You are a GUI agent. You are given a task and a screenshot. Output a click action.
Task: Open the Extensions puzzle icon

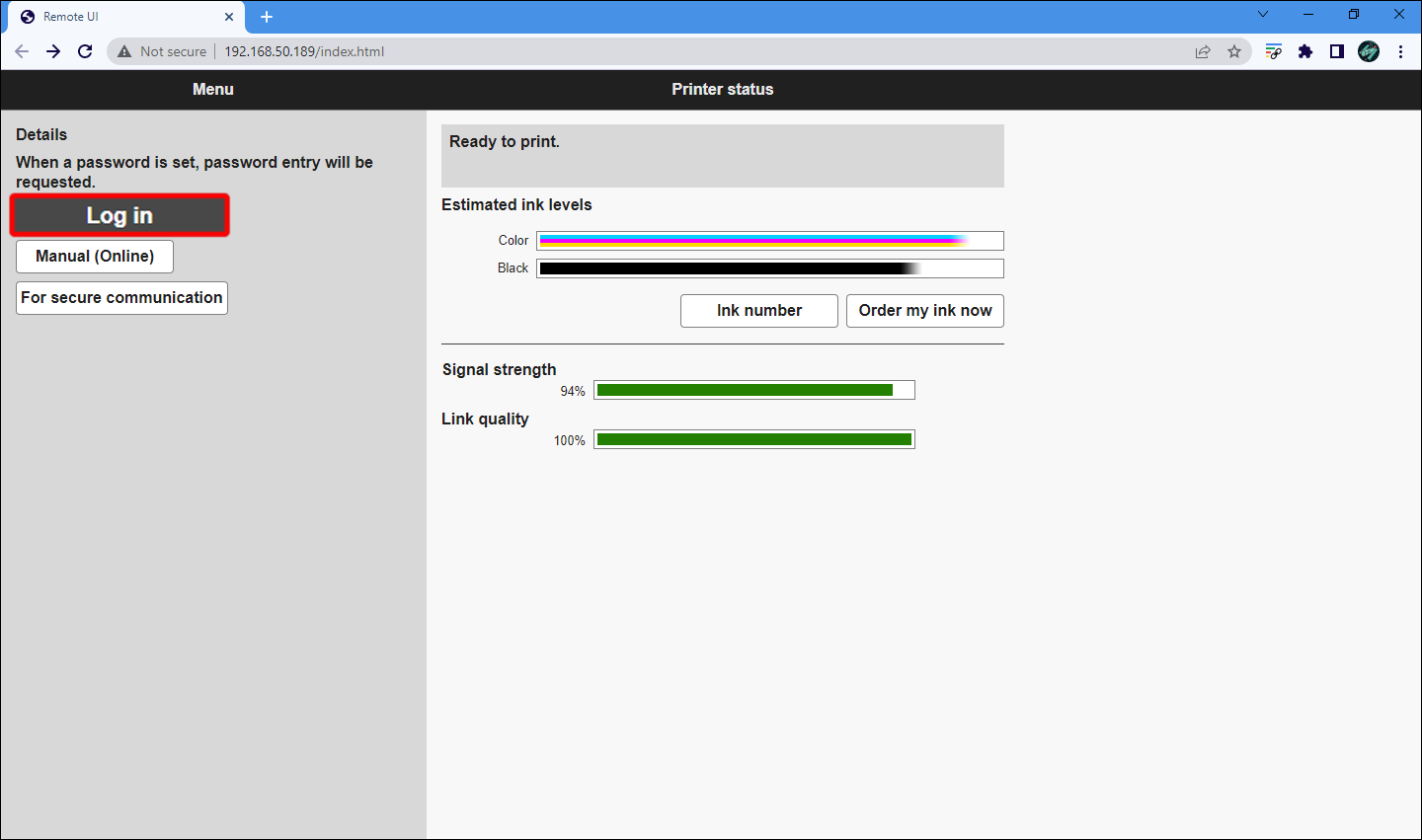click(1305, 51)
